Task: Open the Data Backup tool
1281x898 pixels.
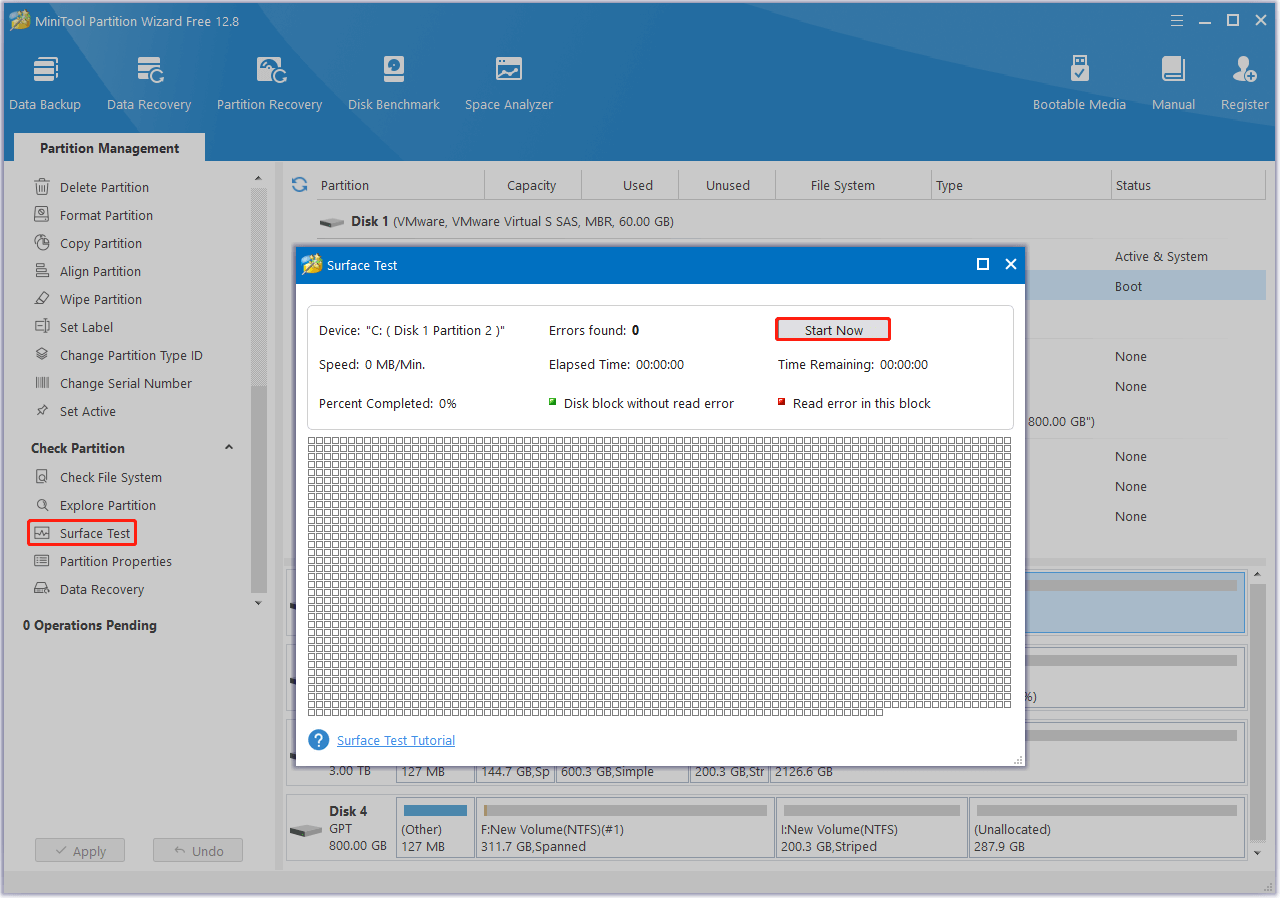Action: (45, 83)
